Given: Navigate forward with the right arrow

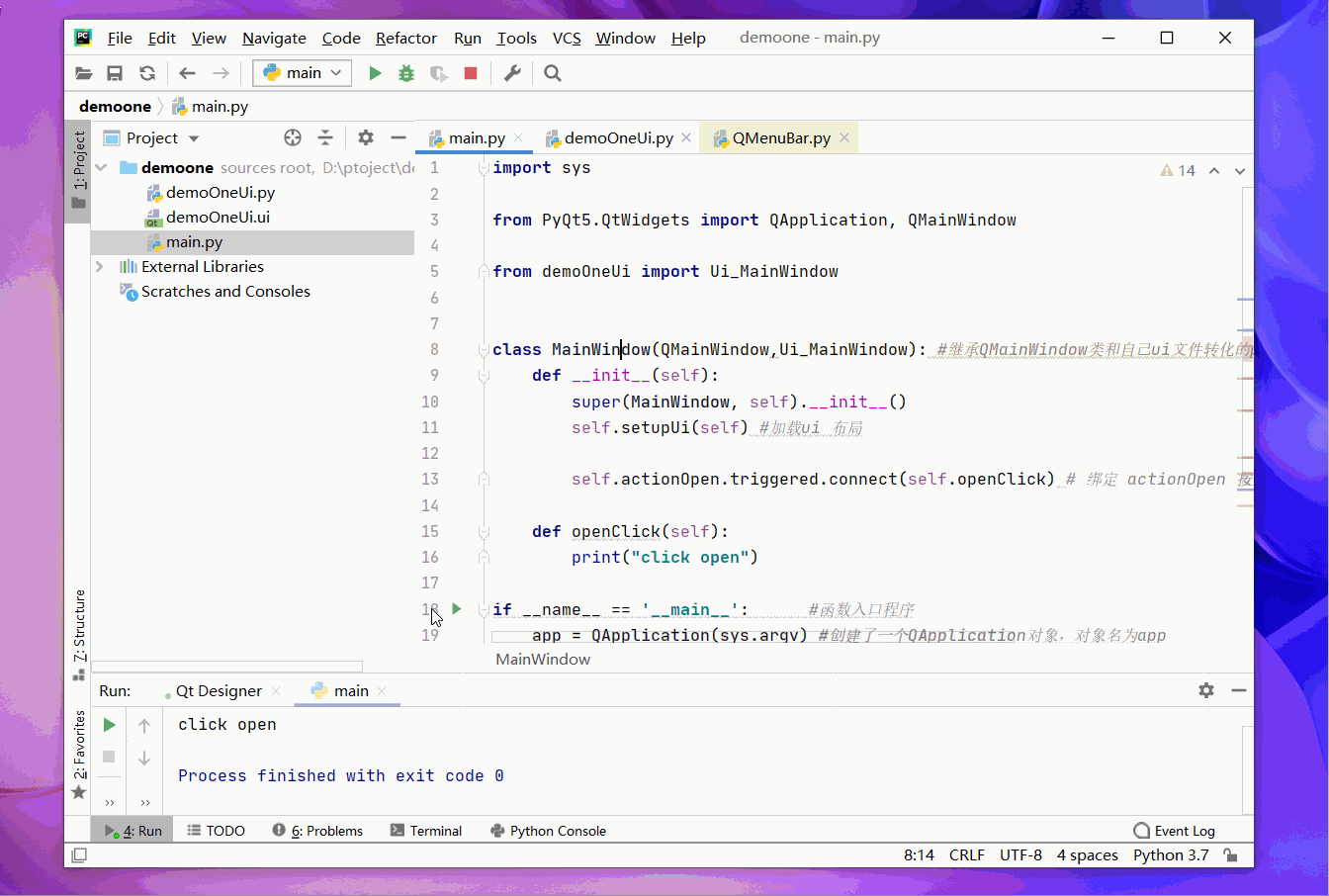Looking at the screenshot, I should pyautogui.click(x=221, y=73).
